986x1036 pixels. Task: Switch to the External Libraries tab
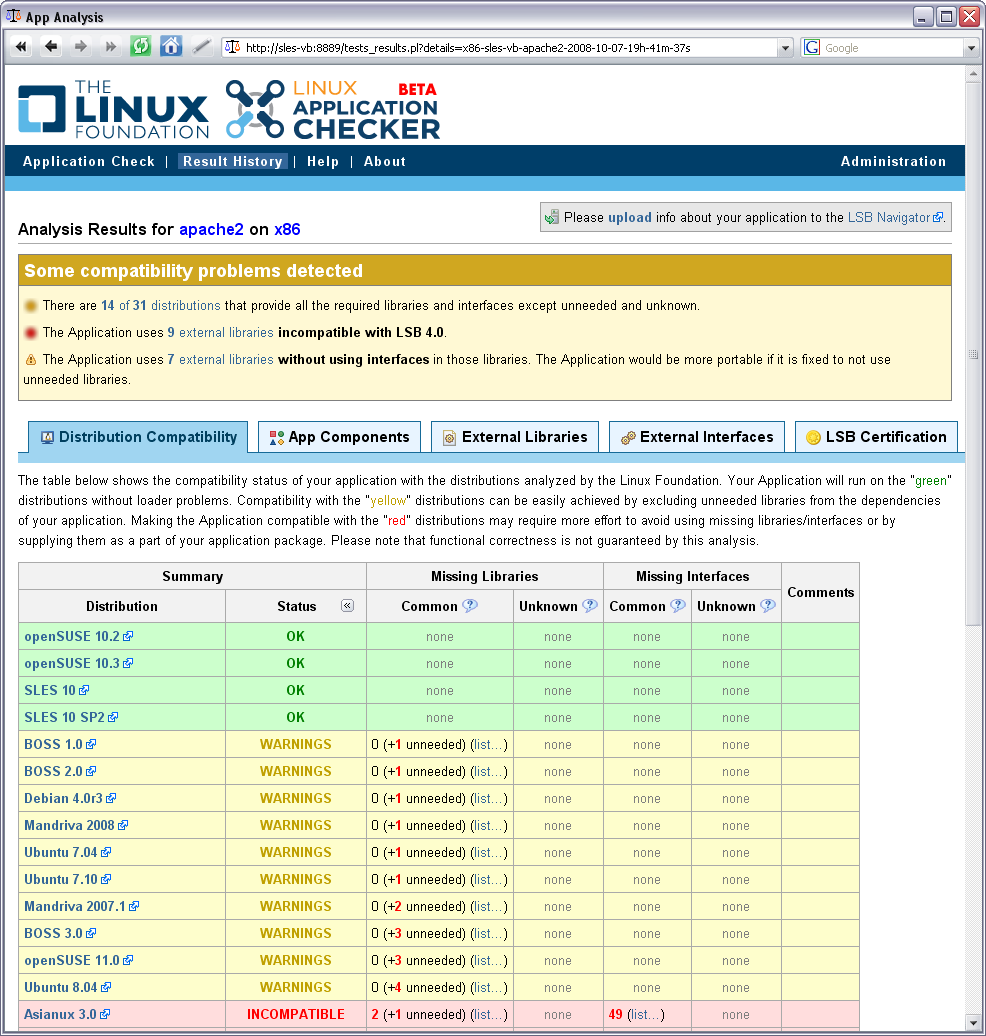pos(515,437)
